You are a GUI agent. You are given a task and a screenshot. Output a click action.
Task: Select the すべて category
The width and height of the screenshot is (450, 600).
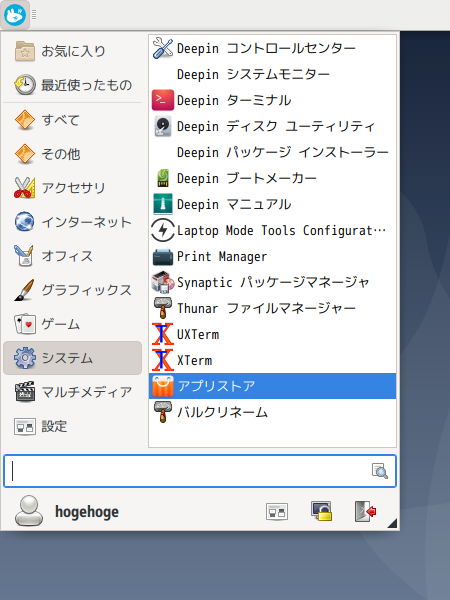[x=73, y=120]
